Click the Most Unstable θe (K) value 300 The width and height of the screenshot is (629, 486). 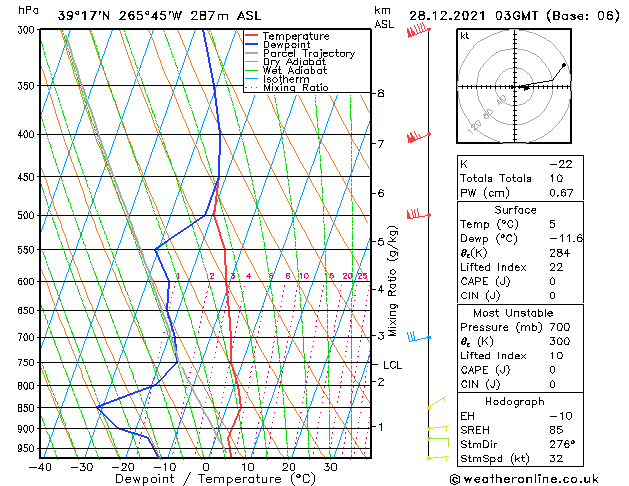pos(560,341)
